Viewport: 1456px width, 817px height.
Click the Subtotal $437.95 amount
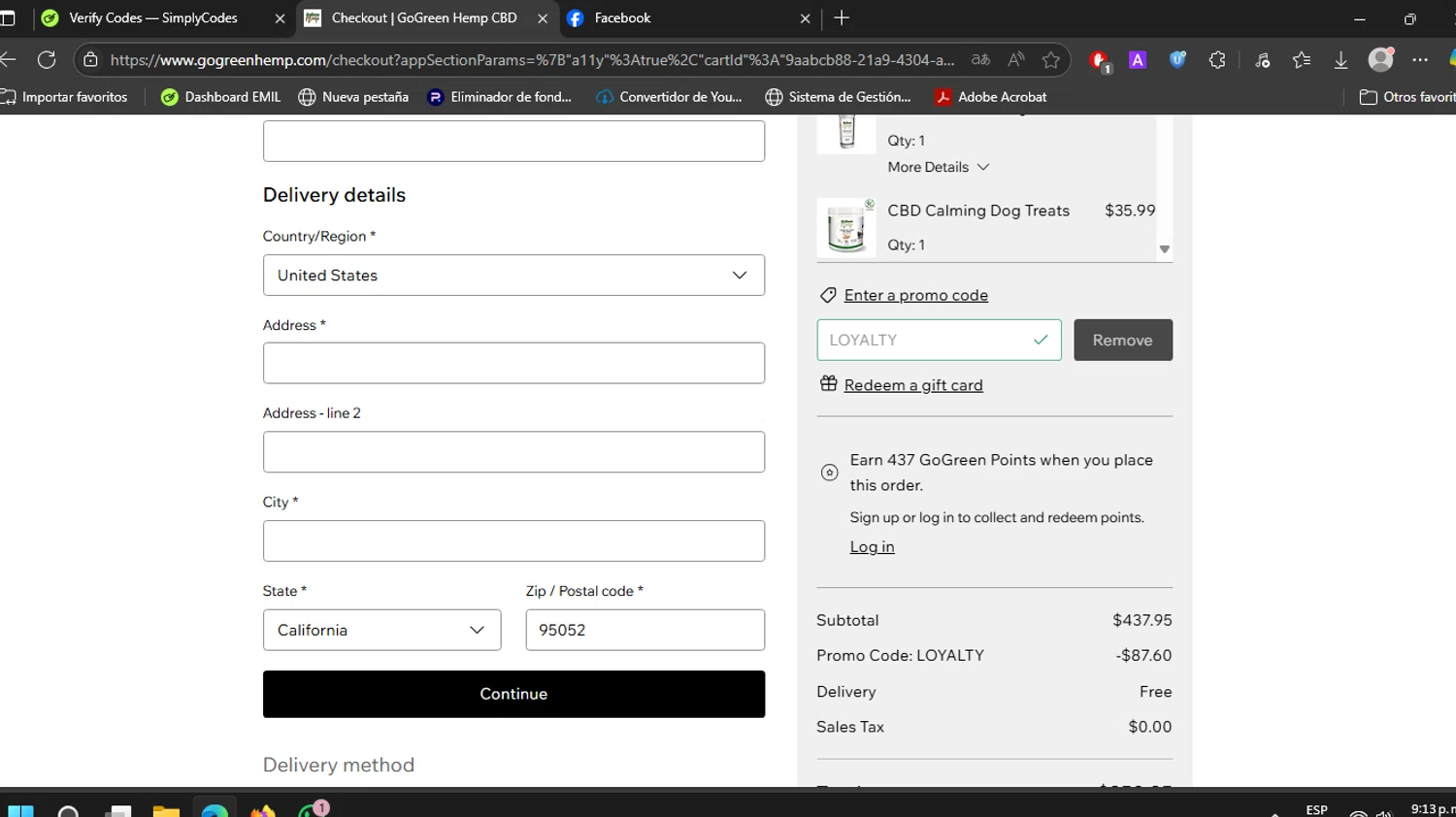tap(1142, 620)
